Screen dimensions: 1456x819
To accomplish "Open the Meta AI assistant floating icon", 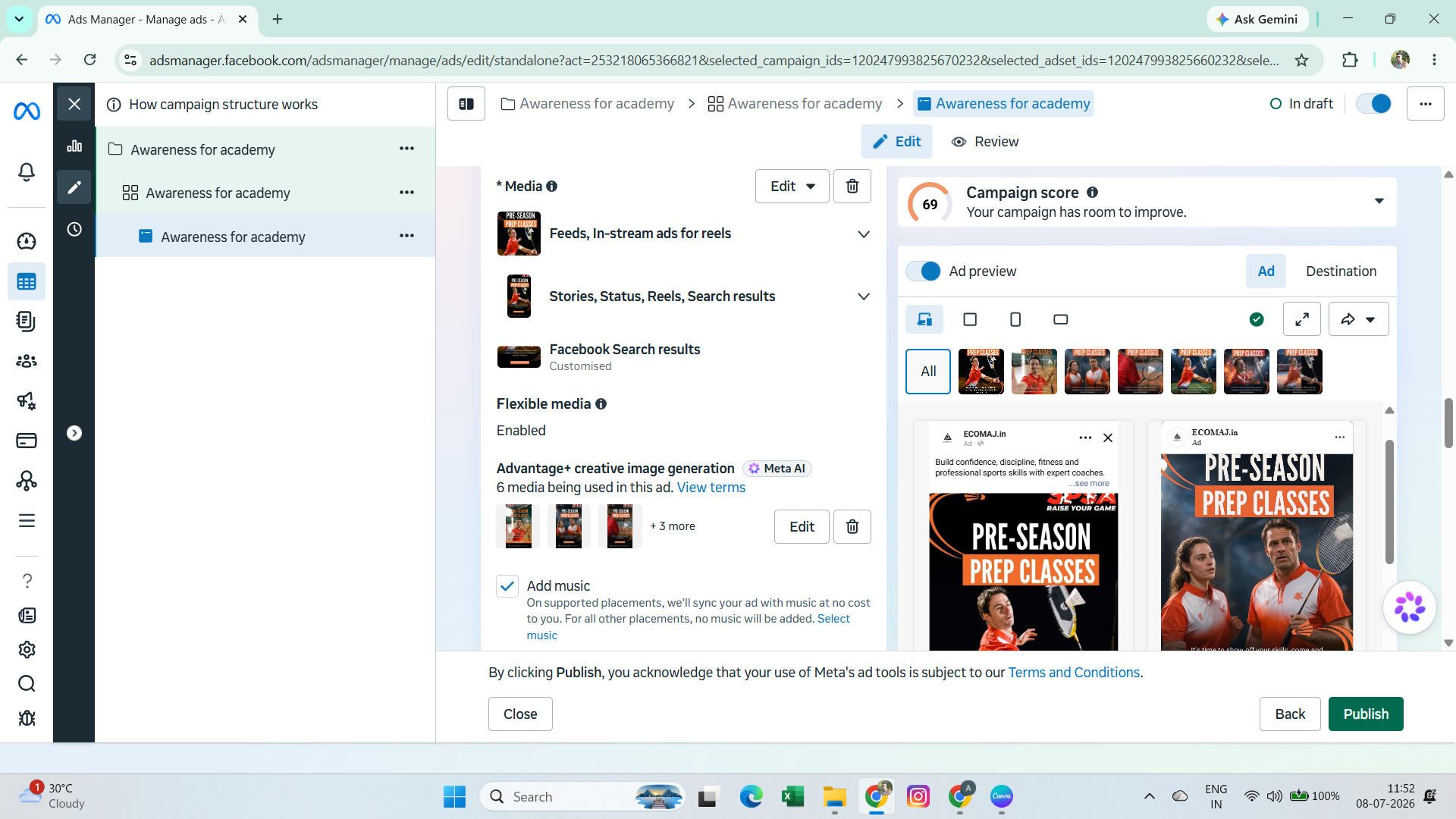I will pos(1410,607).
